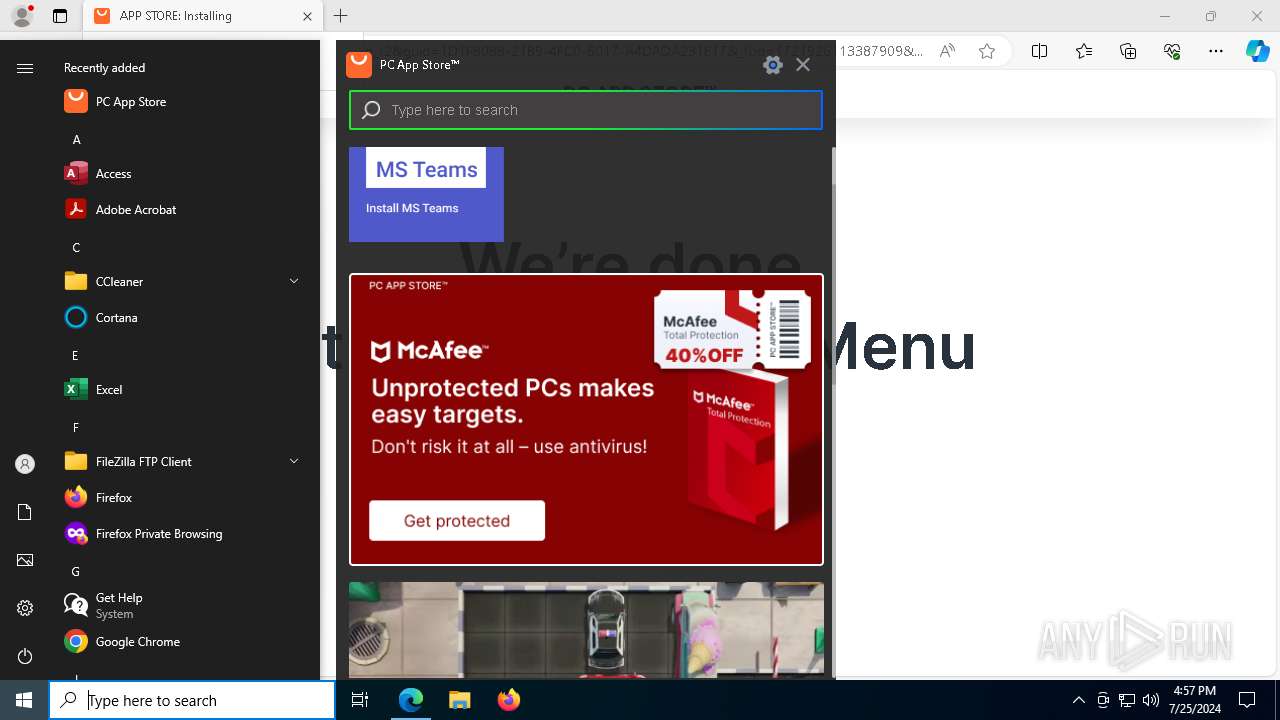Open Power options in Start
The image size is (1280, 720).
pos(25,656)
